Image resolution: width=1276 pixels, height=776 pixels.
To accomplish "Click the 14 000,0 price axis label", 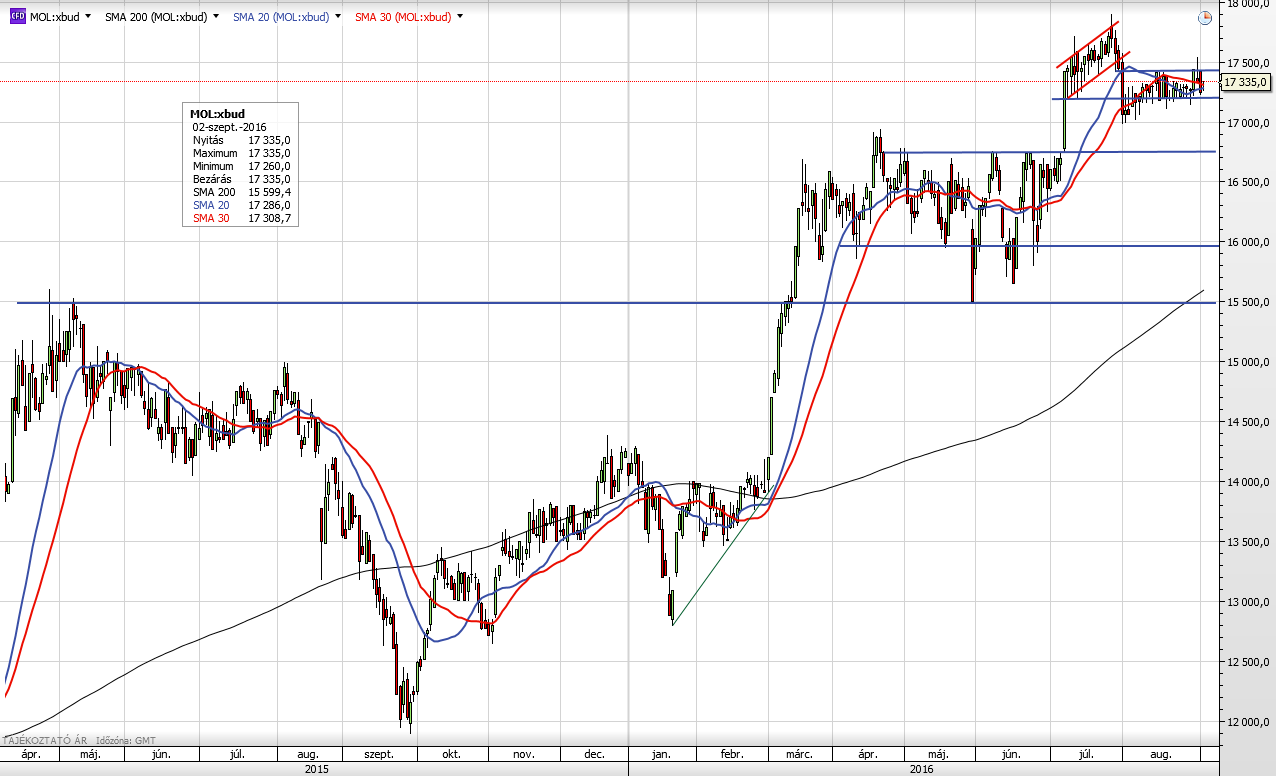I will tap(1249, 482).
